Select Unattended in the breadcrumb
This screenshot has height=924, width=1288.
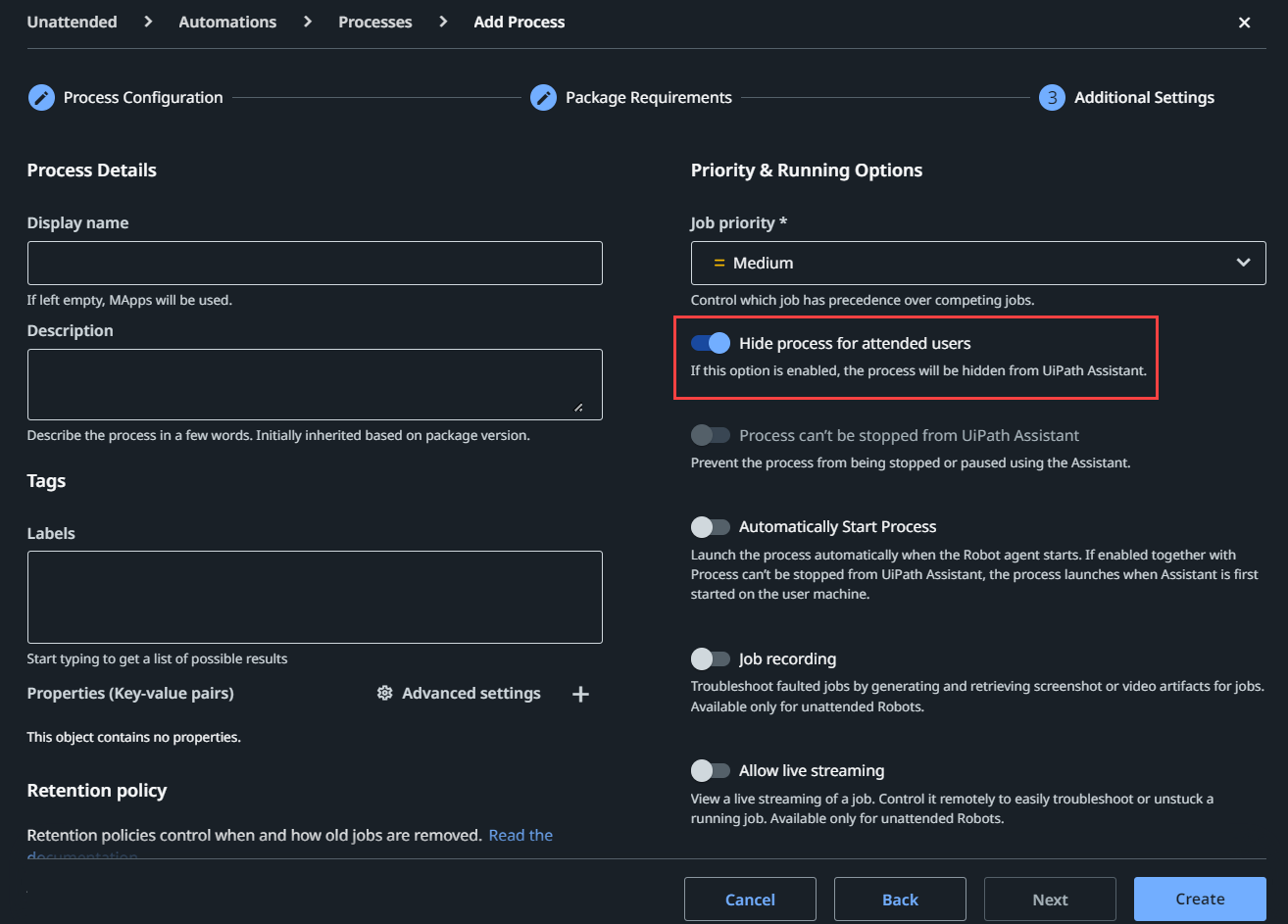[x=72, y=21]
